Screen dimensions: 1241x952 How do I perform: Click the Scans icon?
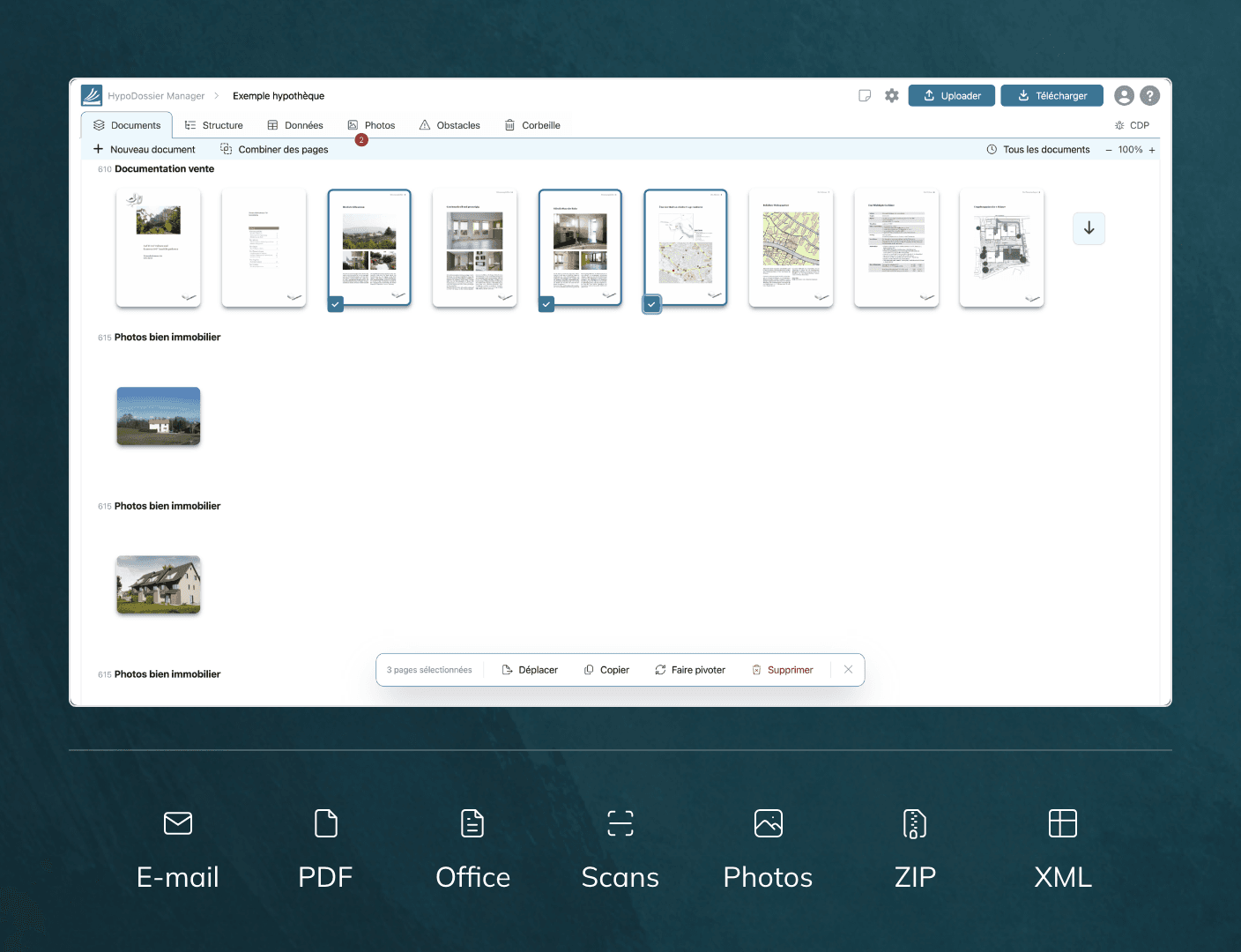[x=620, y=823]
